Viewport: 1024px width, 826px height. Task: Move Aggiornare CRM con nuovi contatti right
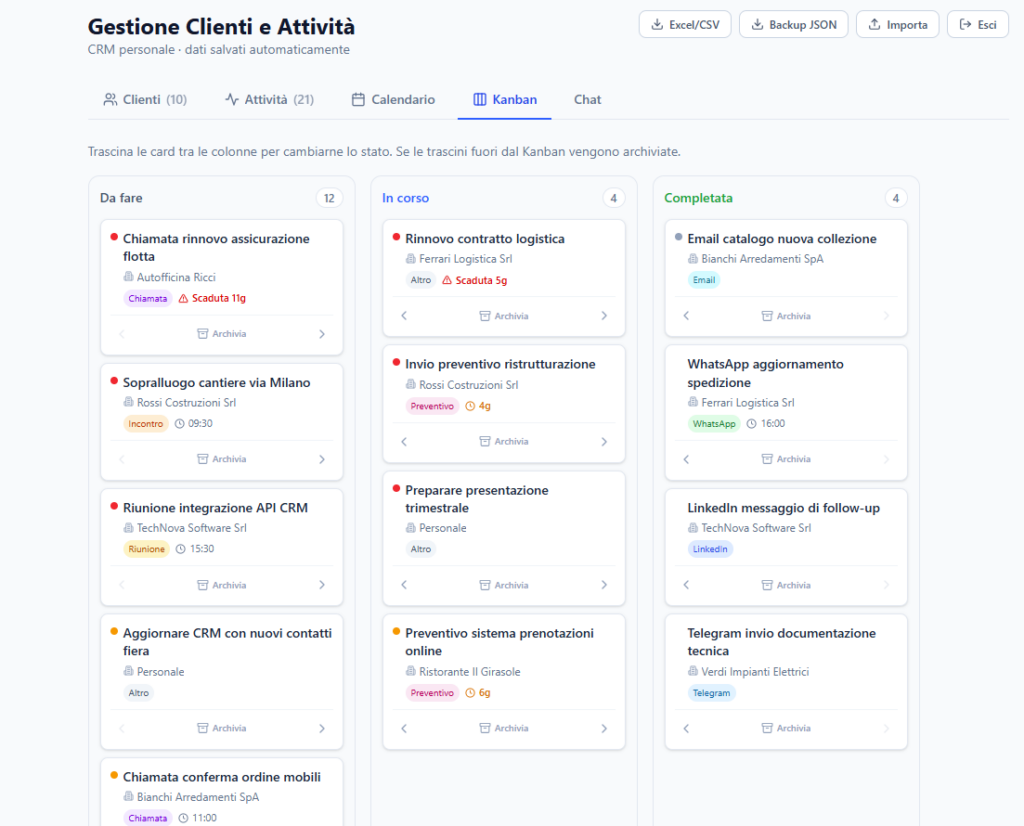pyautogui.click(x=322, y=728)
